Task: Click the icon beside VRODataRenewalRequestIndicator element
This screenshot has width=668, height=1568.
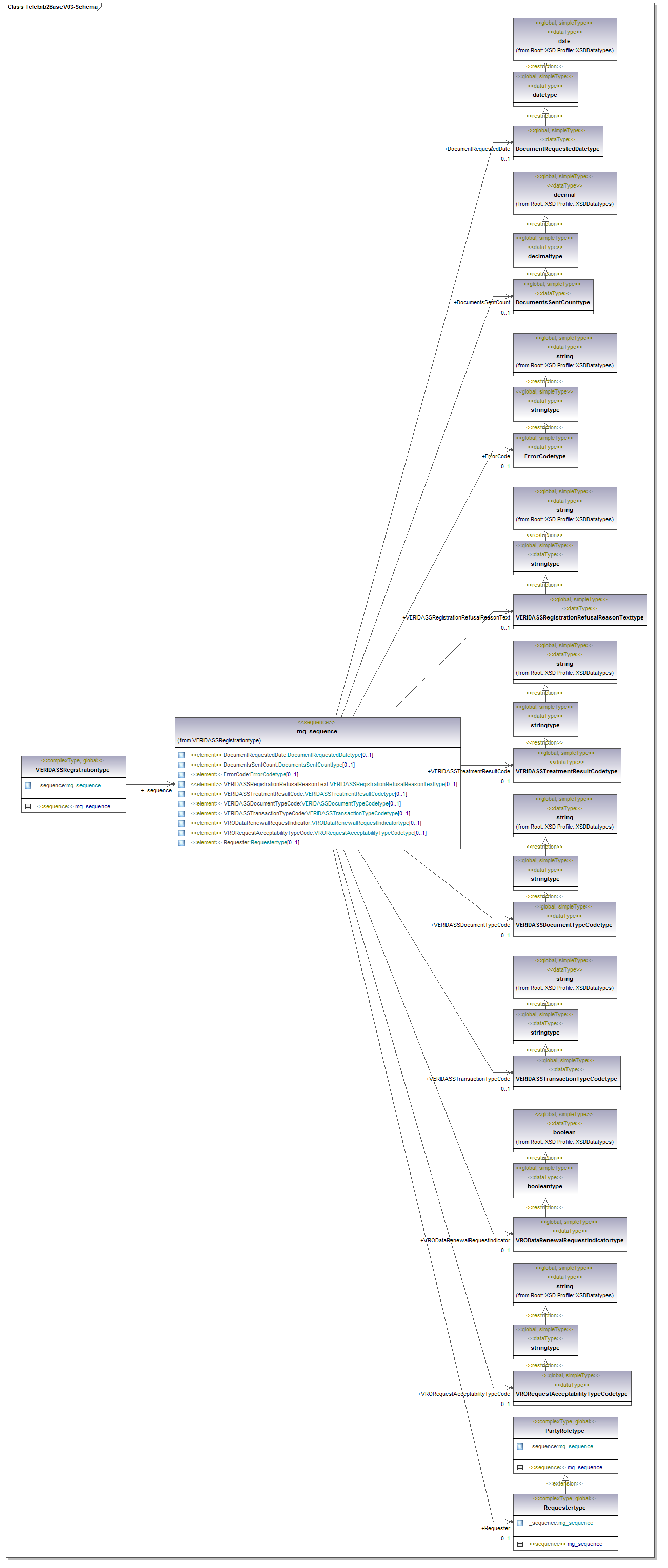Action: coord(181,823)
